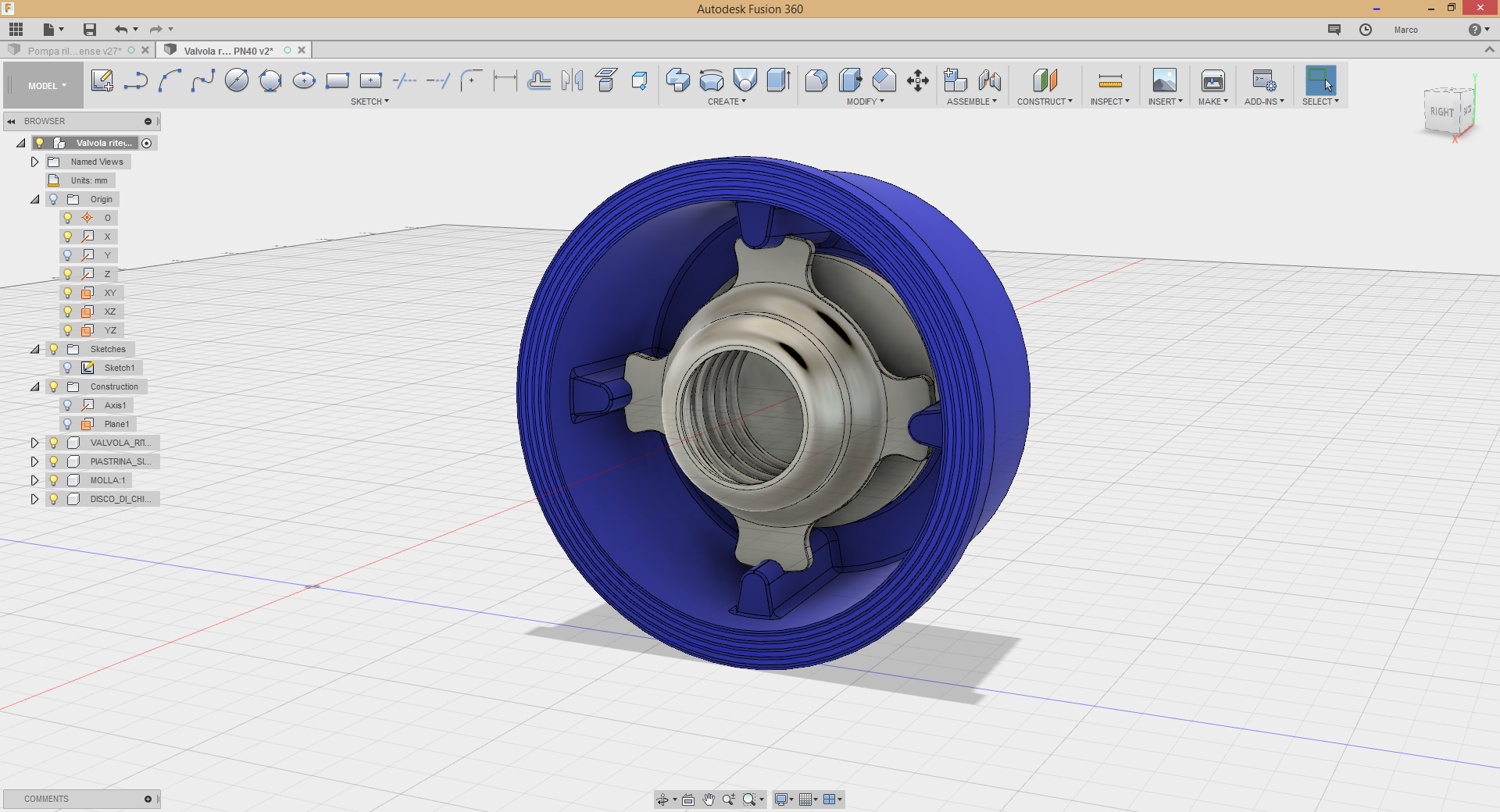
Task: Expand the Named Views folder
Action: (x=34, y=162)
